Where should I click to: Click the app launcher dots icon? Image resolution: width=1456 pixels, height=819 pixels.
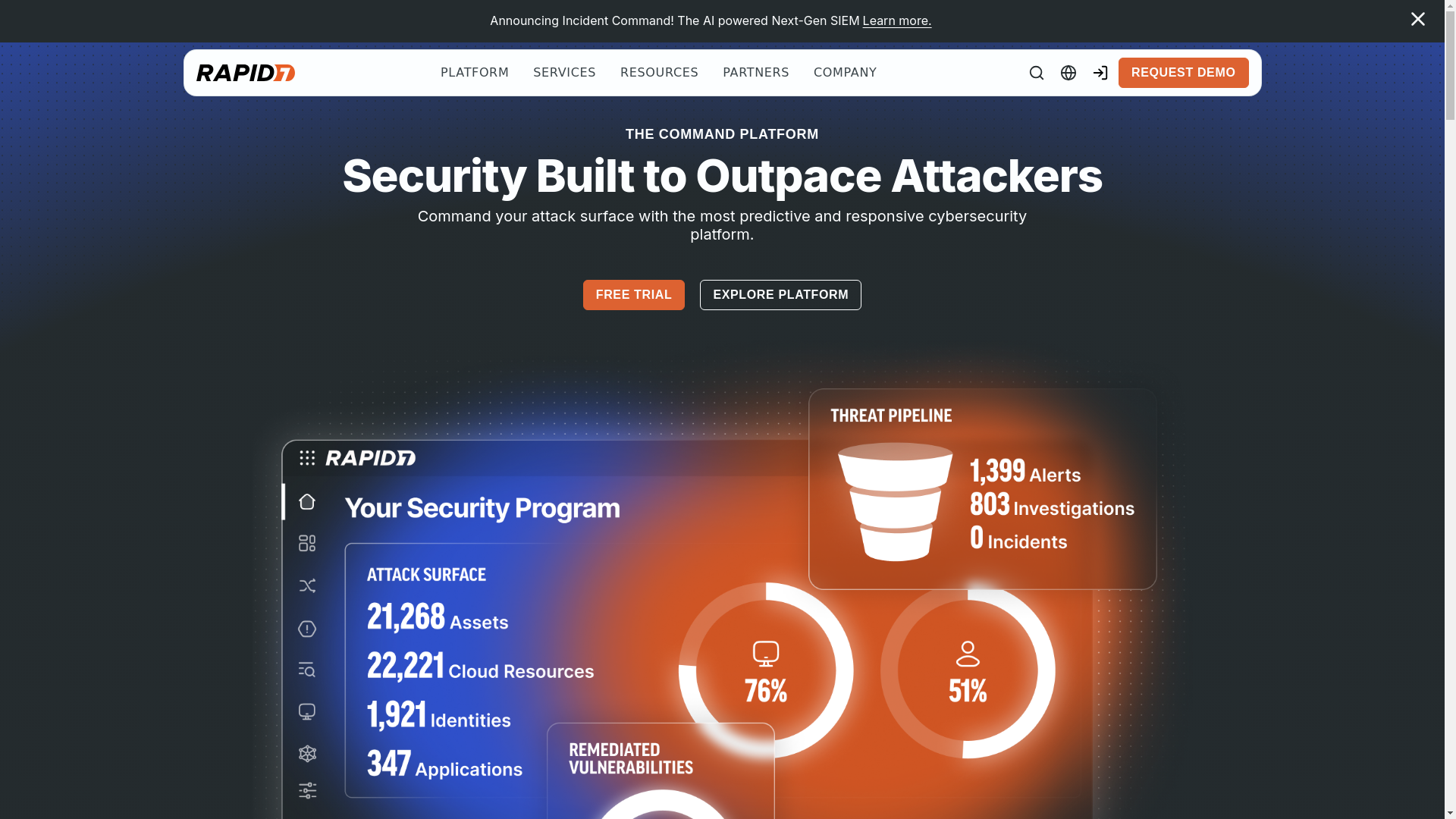click(307, 458)
